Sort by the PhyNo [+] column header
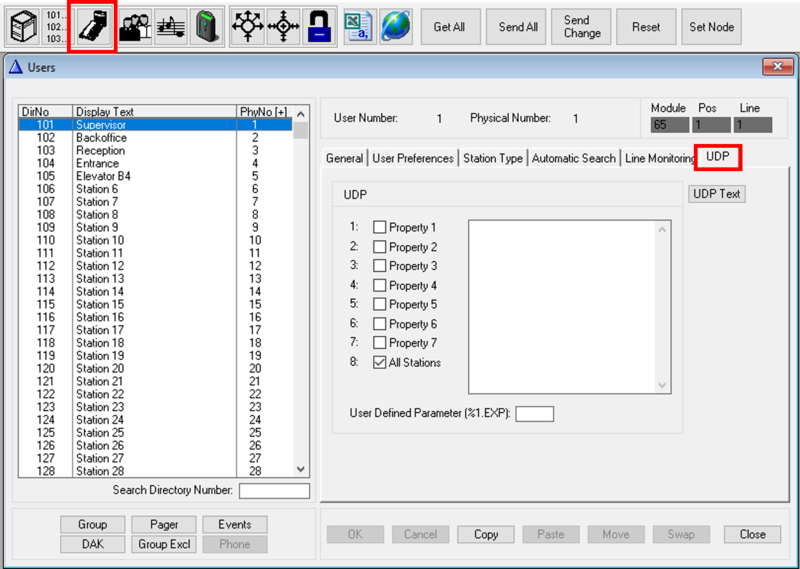Screen dimensions: 800x569 [264, 111]
